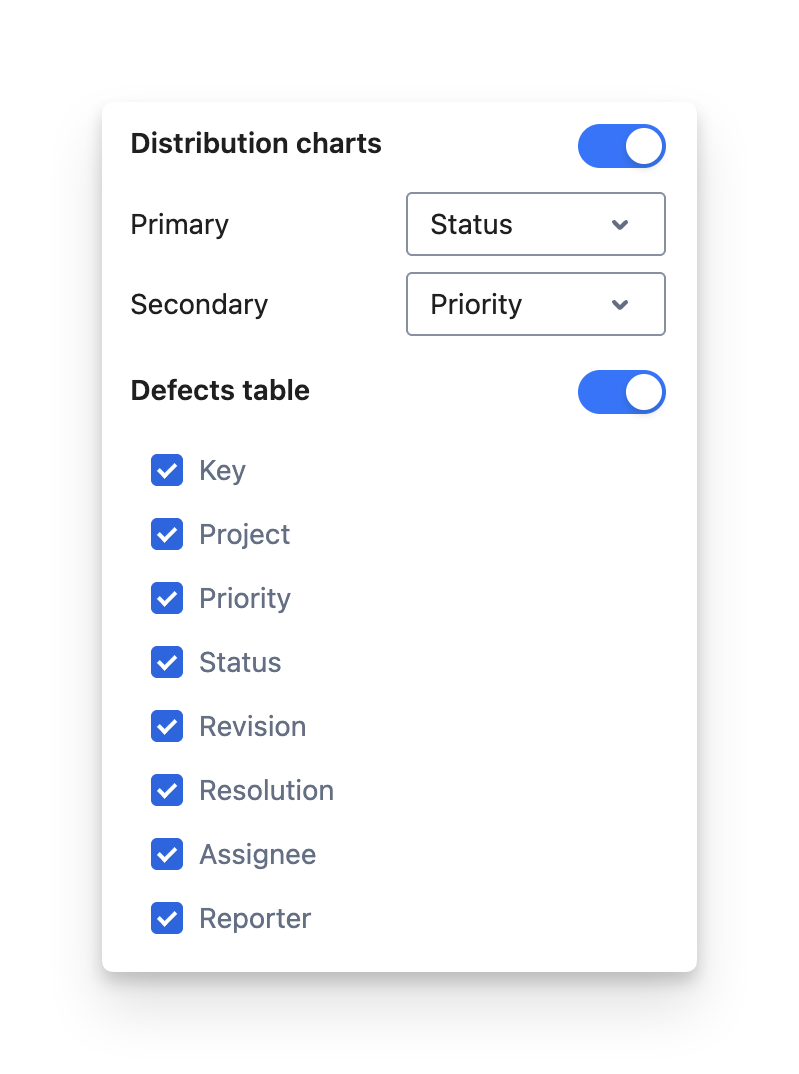Click the Revision checkbox label text
This screenshot has width=799, height=1074.
coord(252,726)
